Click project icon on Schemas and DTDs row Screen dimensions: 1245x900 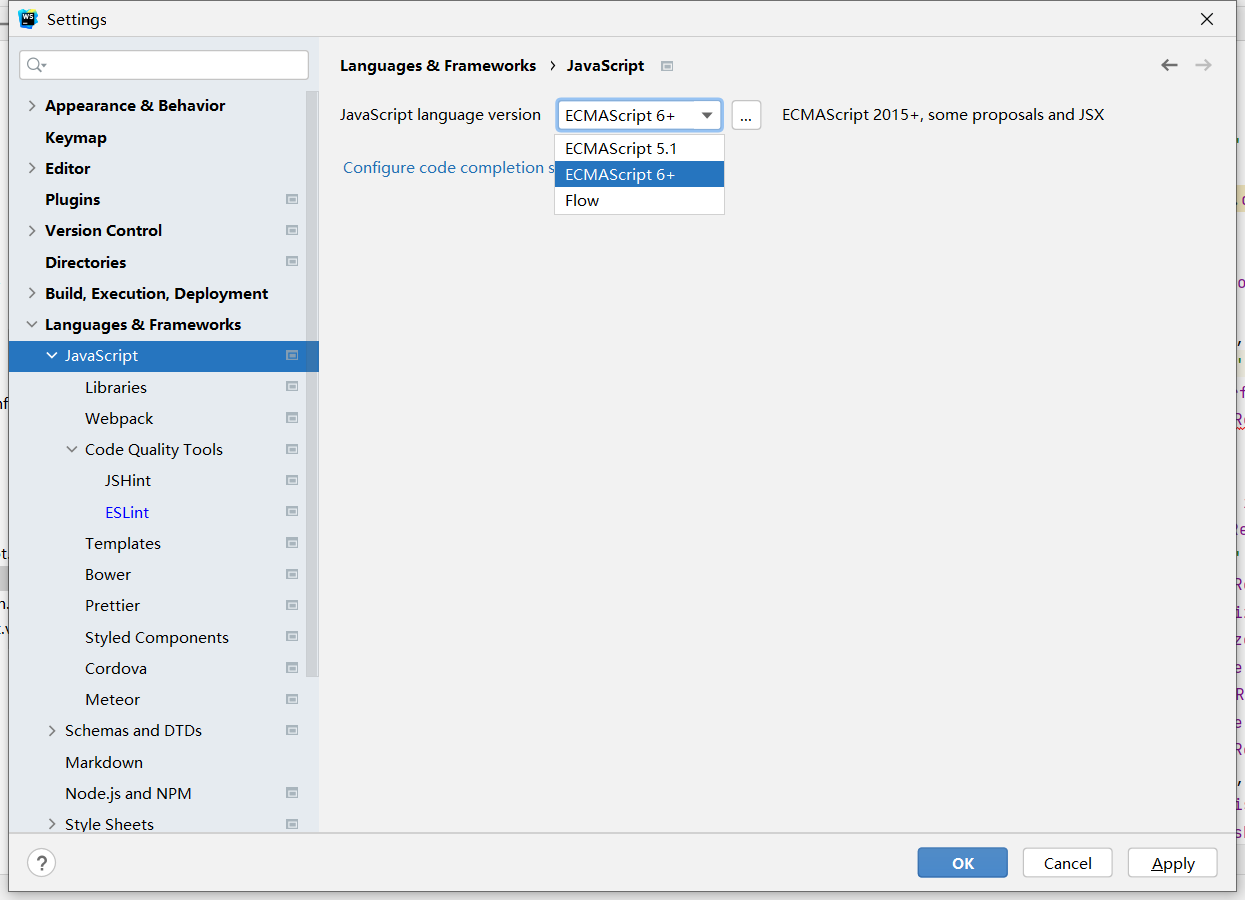292,730
